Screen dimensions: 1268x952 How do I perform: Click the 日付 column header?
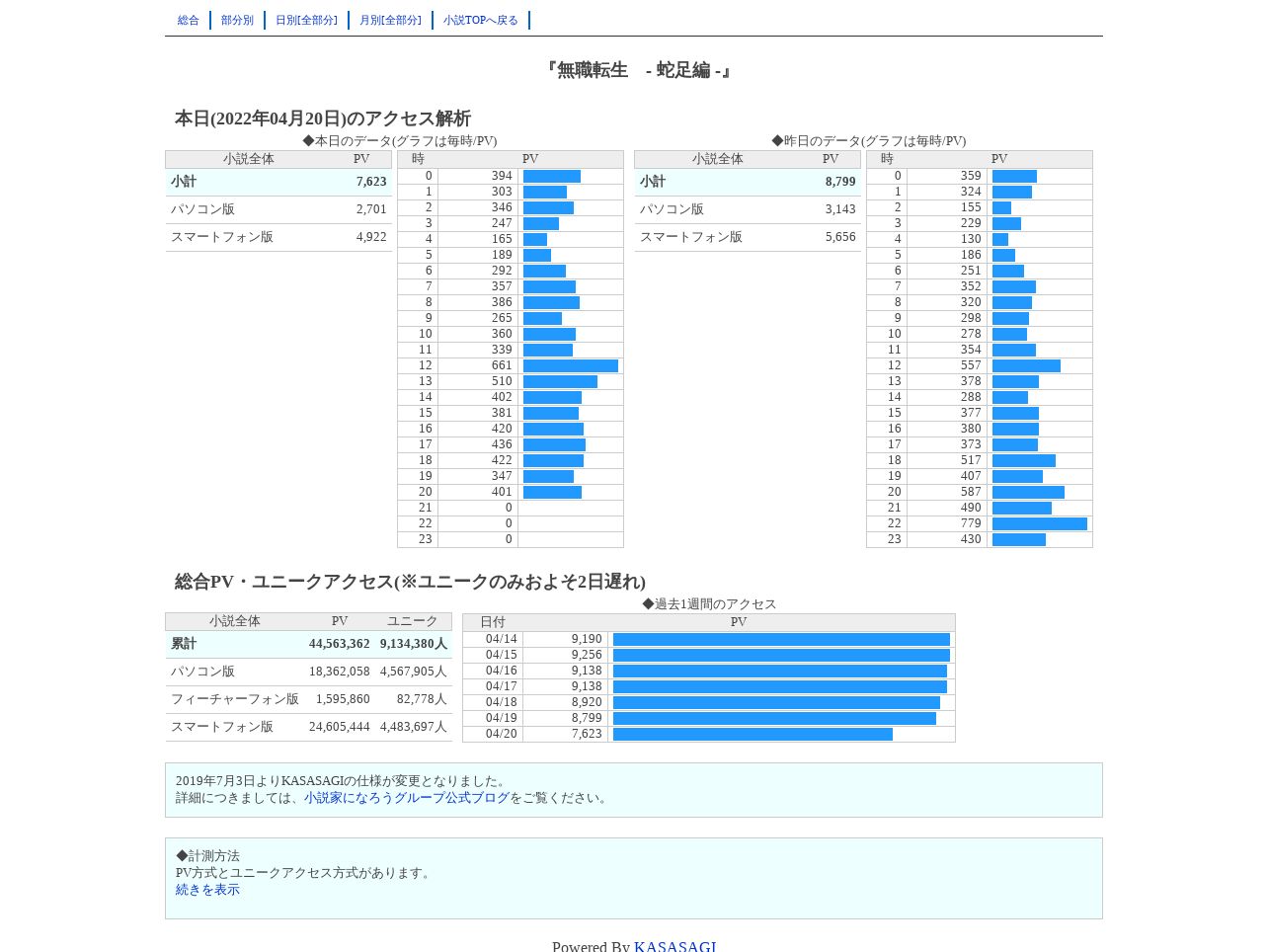(x=493, y=622)
